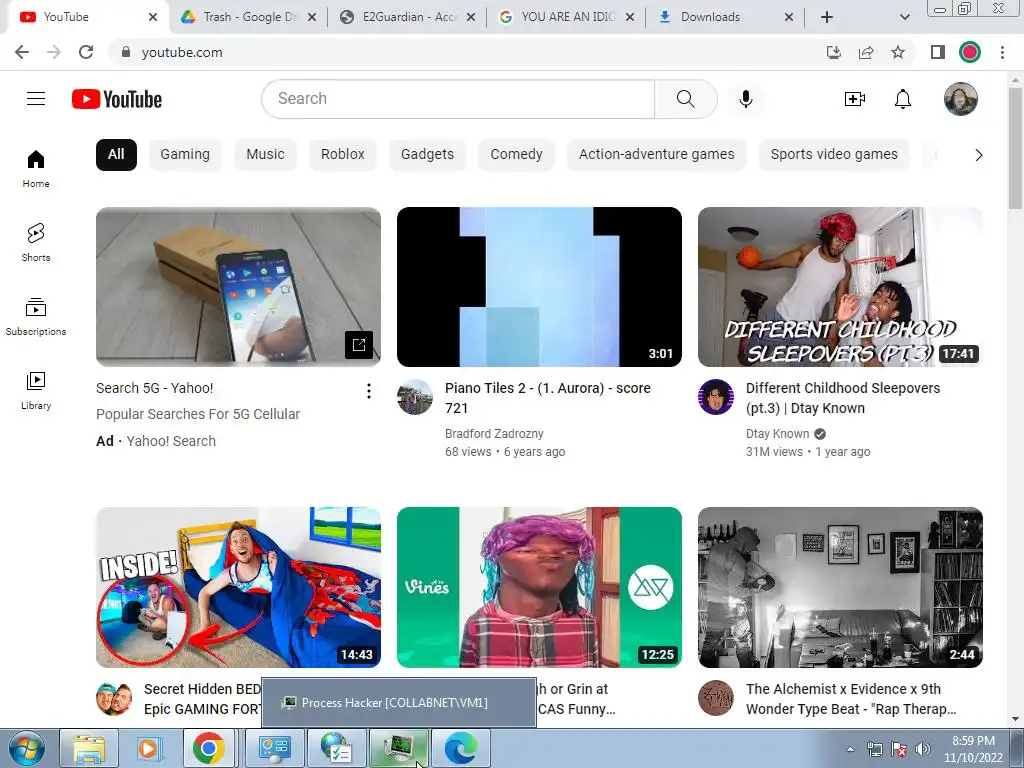Show more category chips with right arrow
The width and height of the screenshot is (1024, 768).
click(978, 155)
